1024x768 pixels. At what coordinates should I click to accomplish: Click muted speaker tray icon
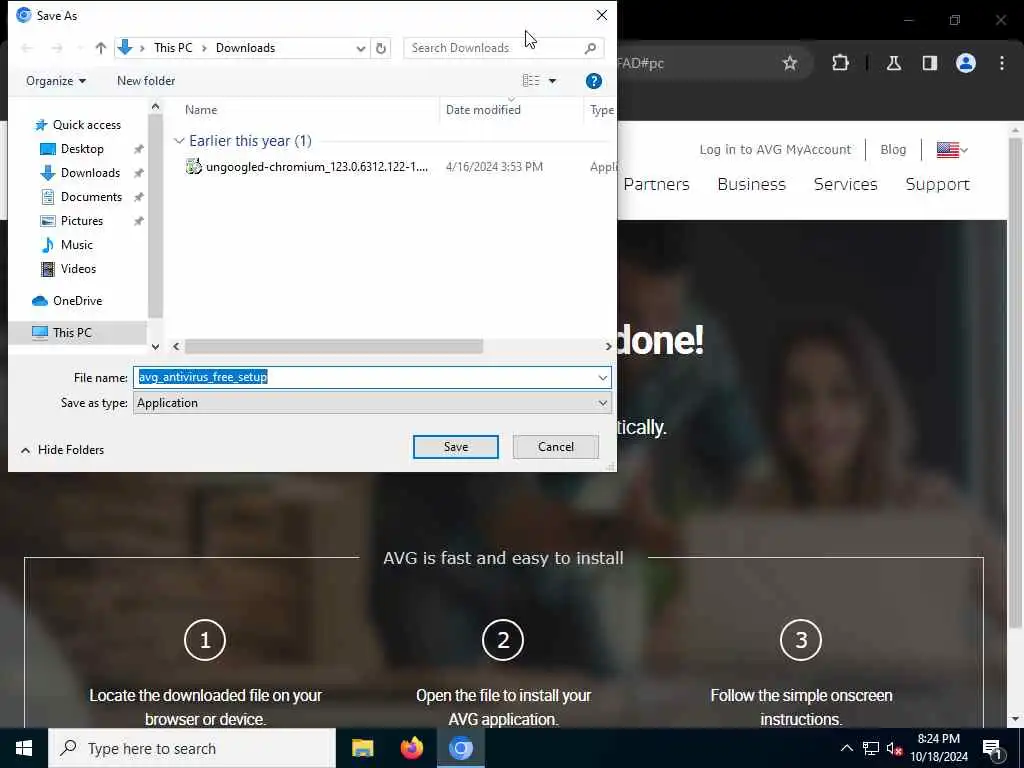[894, 748]
